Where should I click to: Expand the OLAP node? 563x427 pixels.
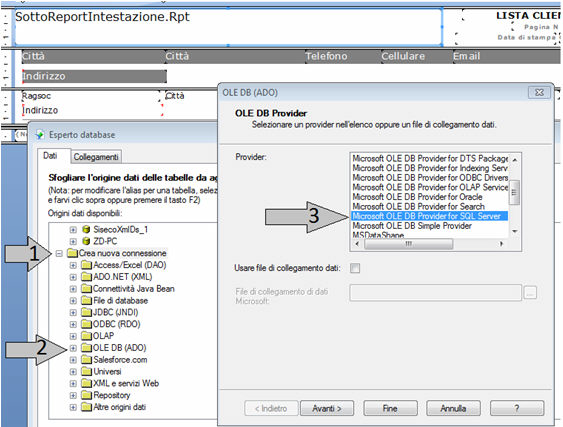pyautogui.click(x=73, y=337)
